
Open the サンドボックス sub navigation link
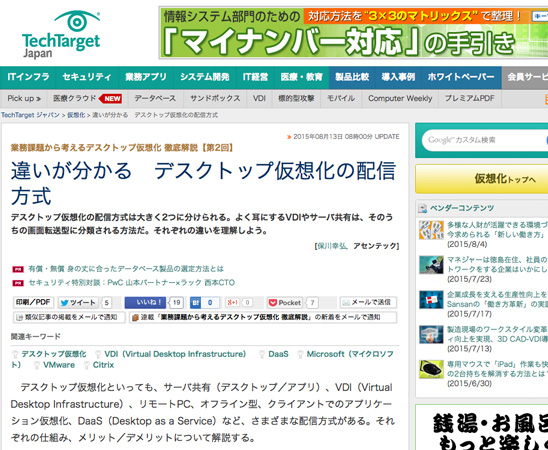coord(215,99)
